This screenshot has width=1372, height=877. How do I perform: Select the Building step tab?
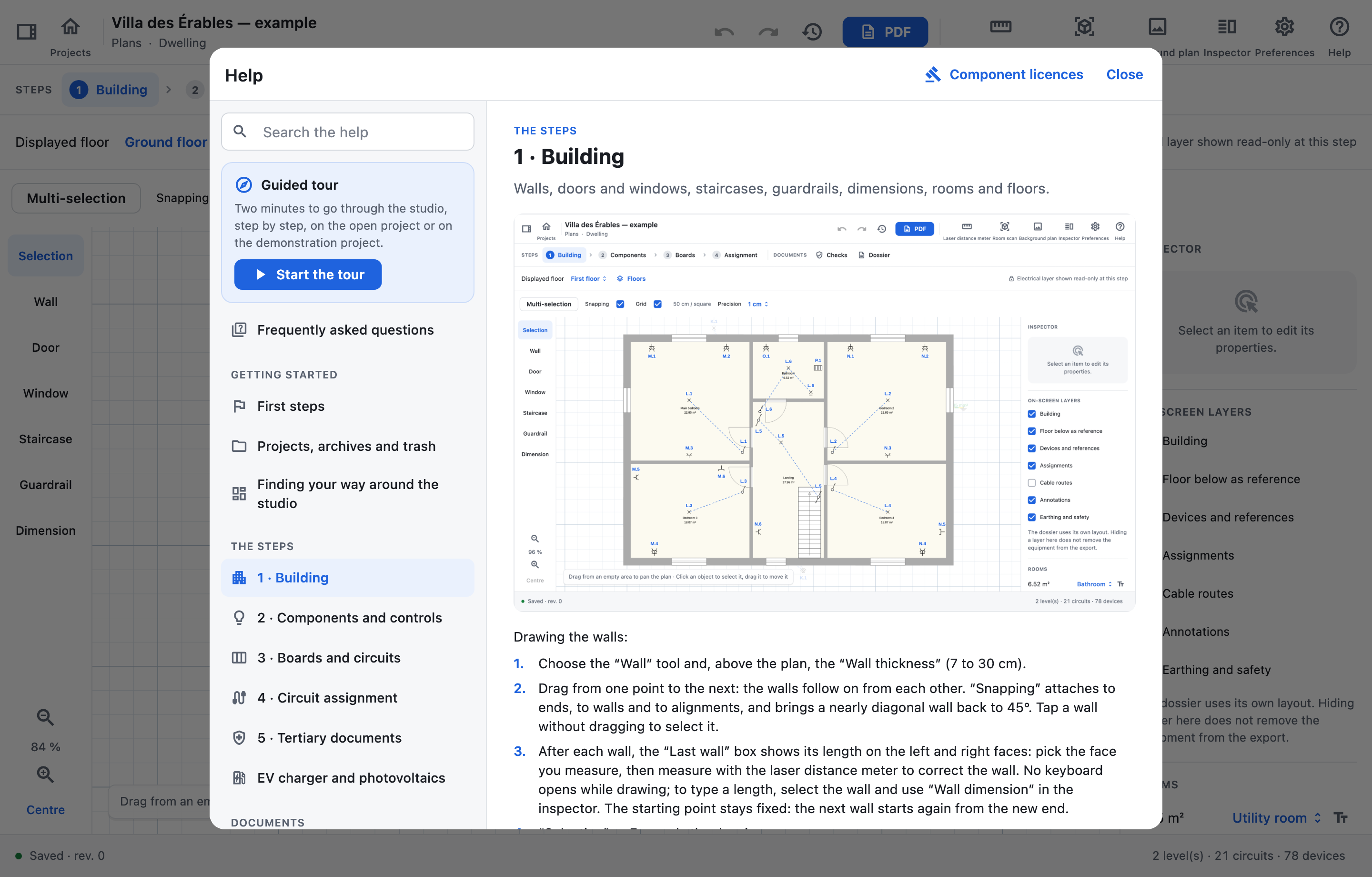pyautogui.click(x=110, y=90)
